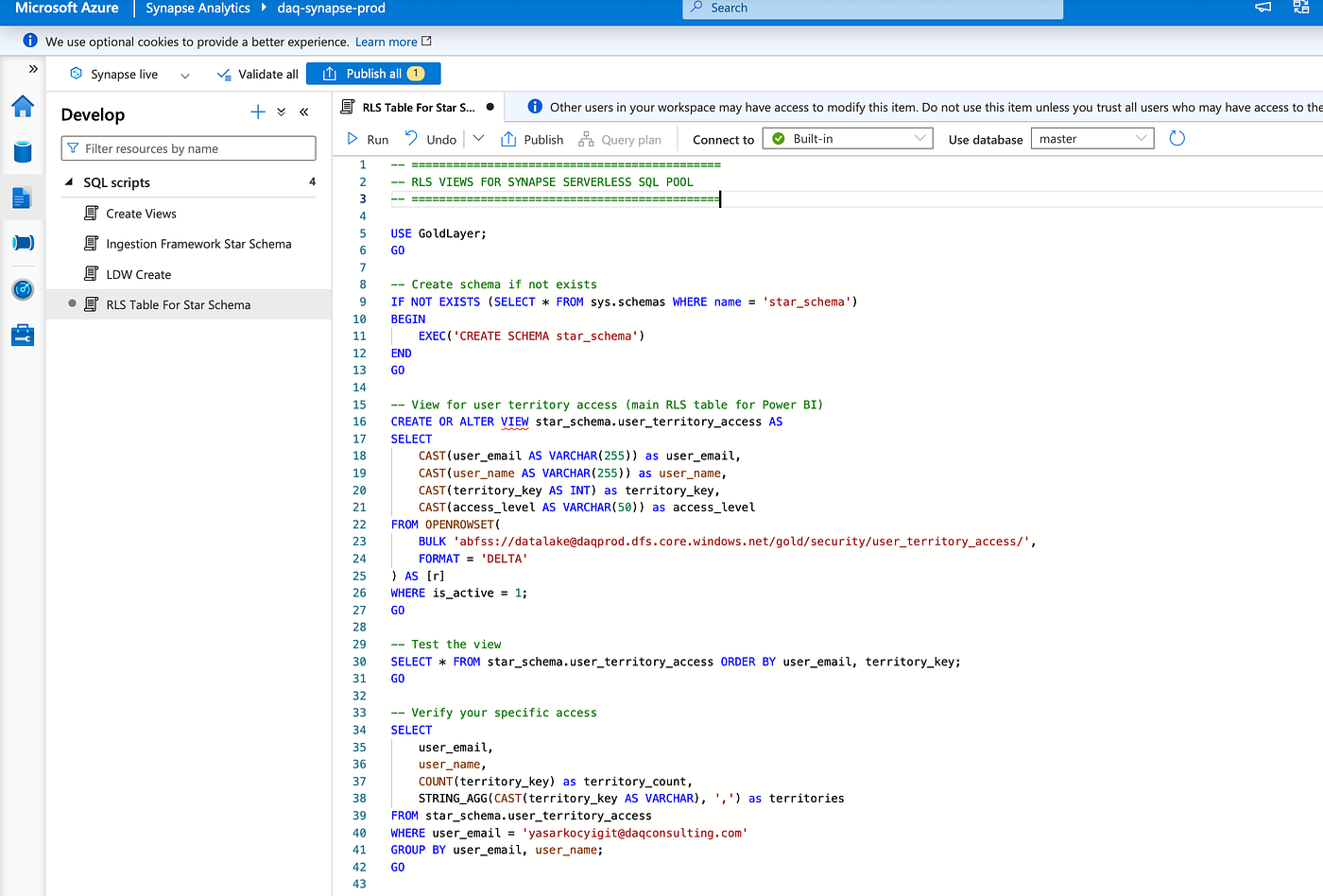
Task: Open the Develop hub document icon
Action: pyautogui.click(x=23, y=198)
